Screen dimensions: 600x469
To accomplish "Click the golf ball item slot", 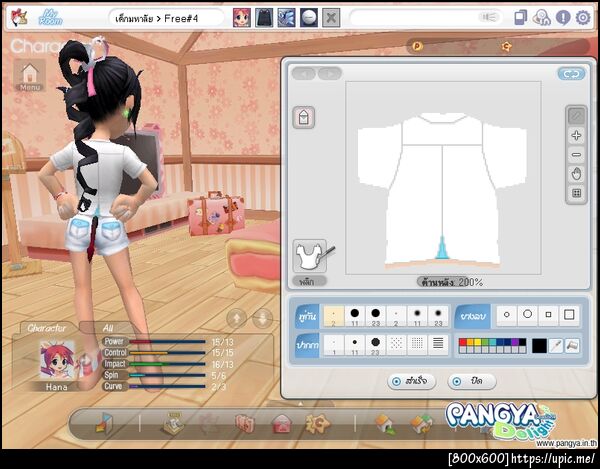I will tap(309, 18).
